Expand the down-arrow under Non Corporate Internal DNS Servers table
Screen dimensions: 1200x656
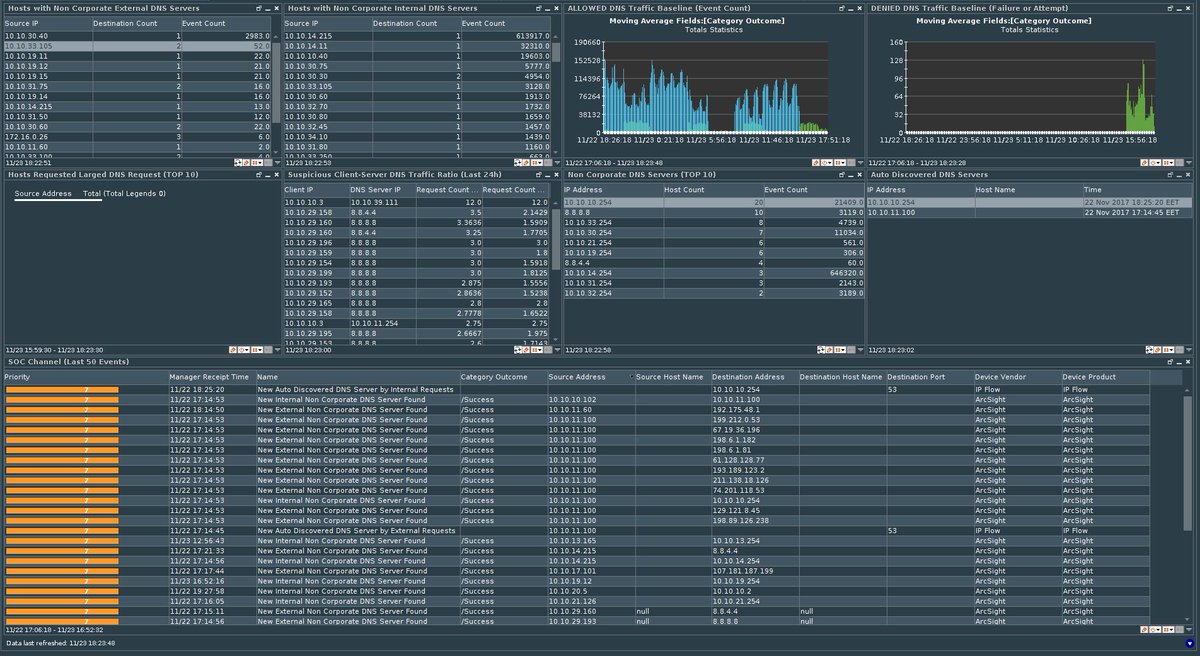[557, 163]
